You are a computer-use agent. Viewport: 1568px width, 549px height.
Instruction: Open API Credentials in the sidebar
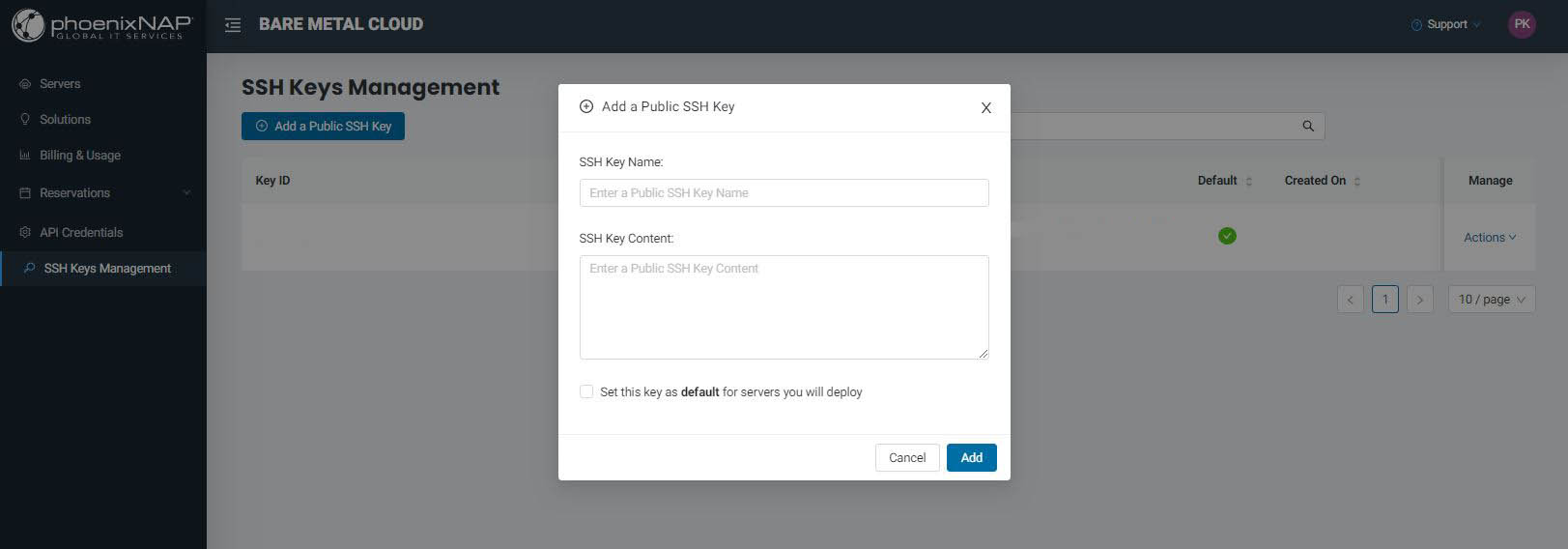pyautogui.click(x=81, y=233)
